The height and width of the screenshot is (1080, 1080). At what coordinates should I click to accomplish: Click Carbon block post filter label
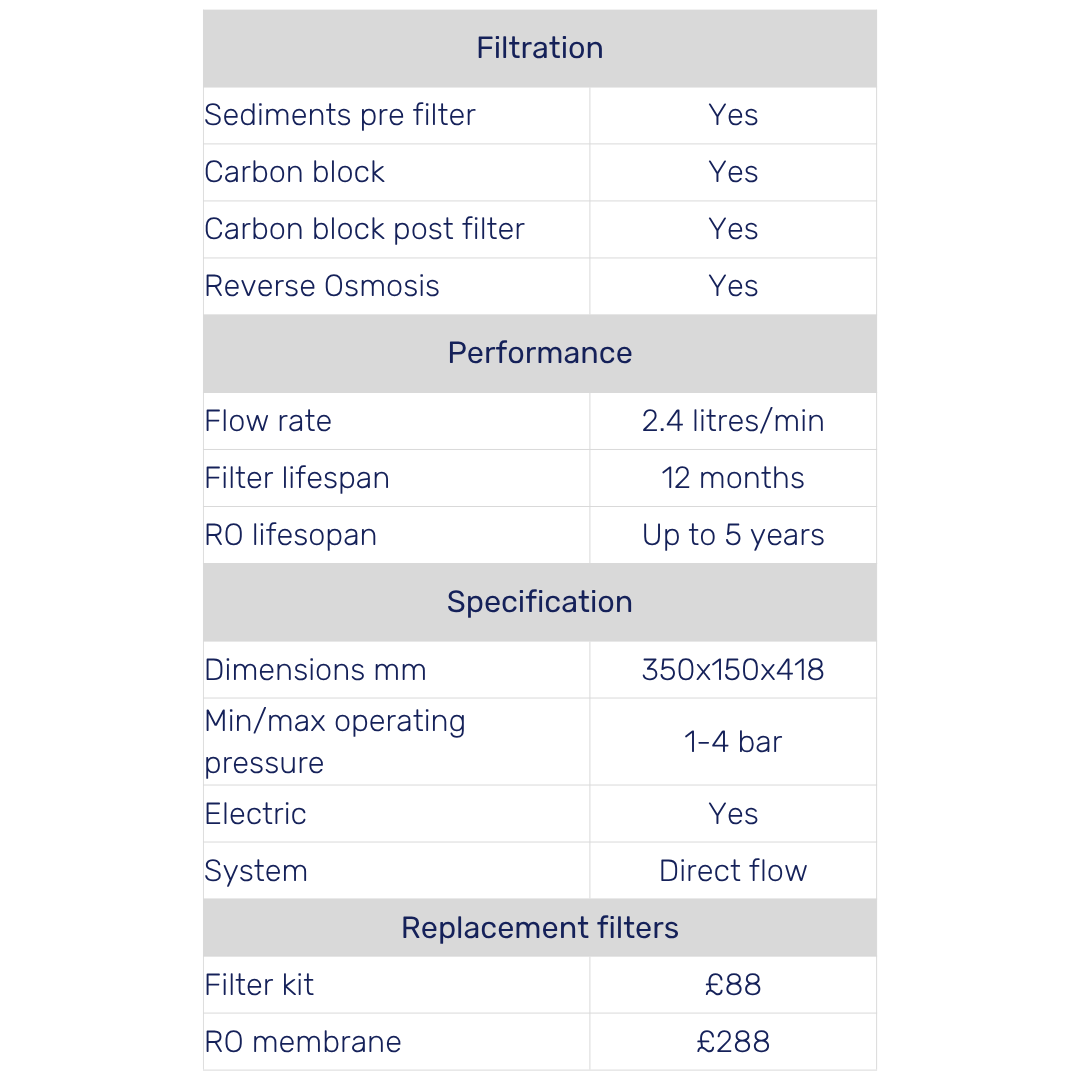(x=364, y=229)
